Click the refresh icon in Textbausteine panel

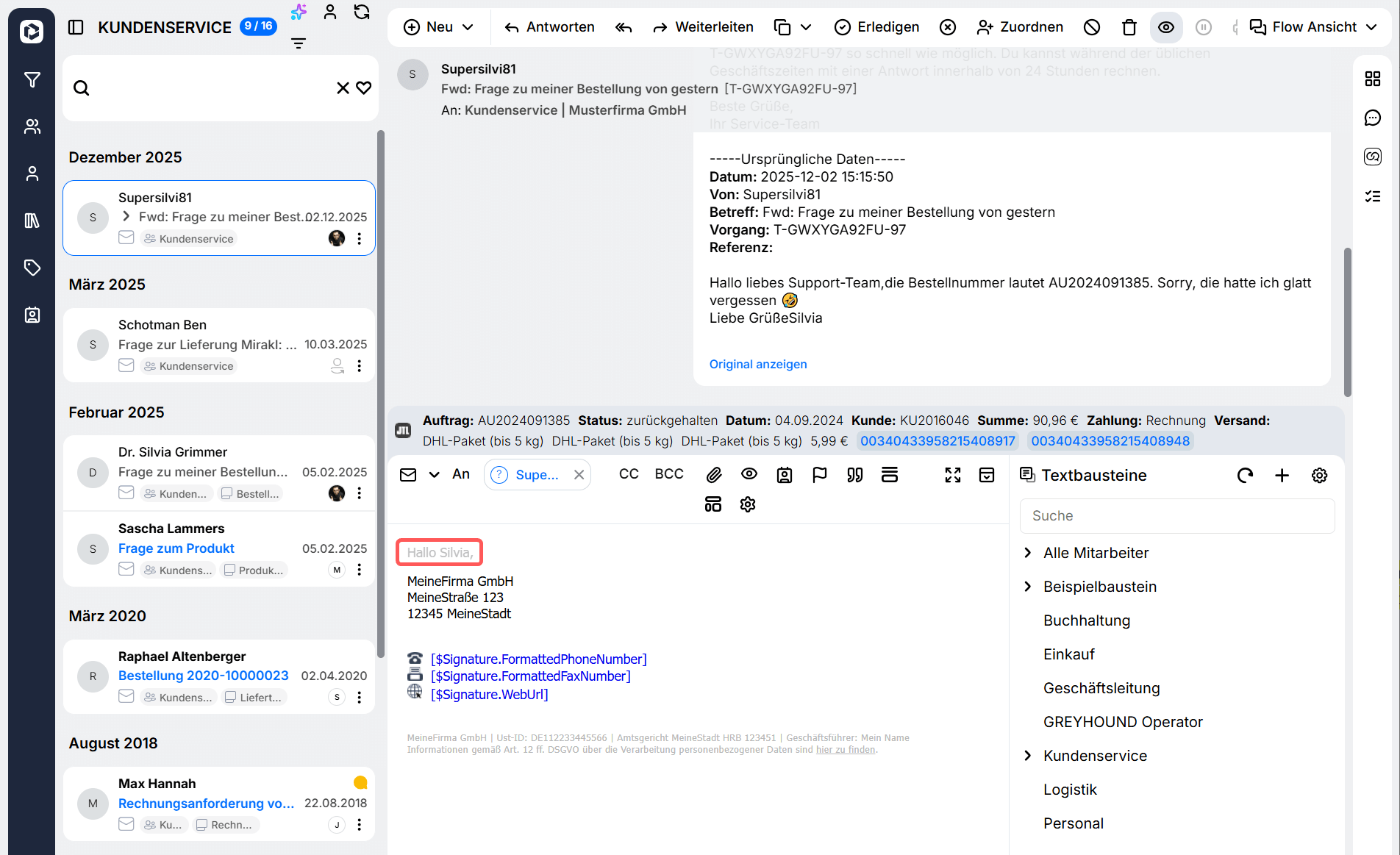1245,476
